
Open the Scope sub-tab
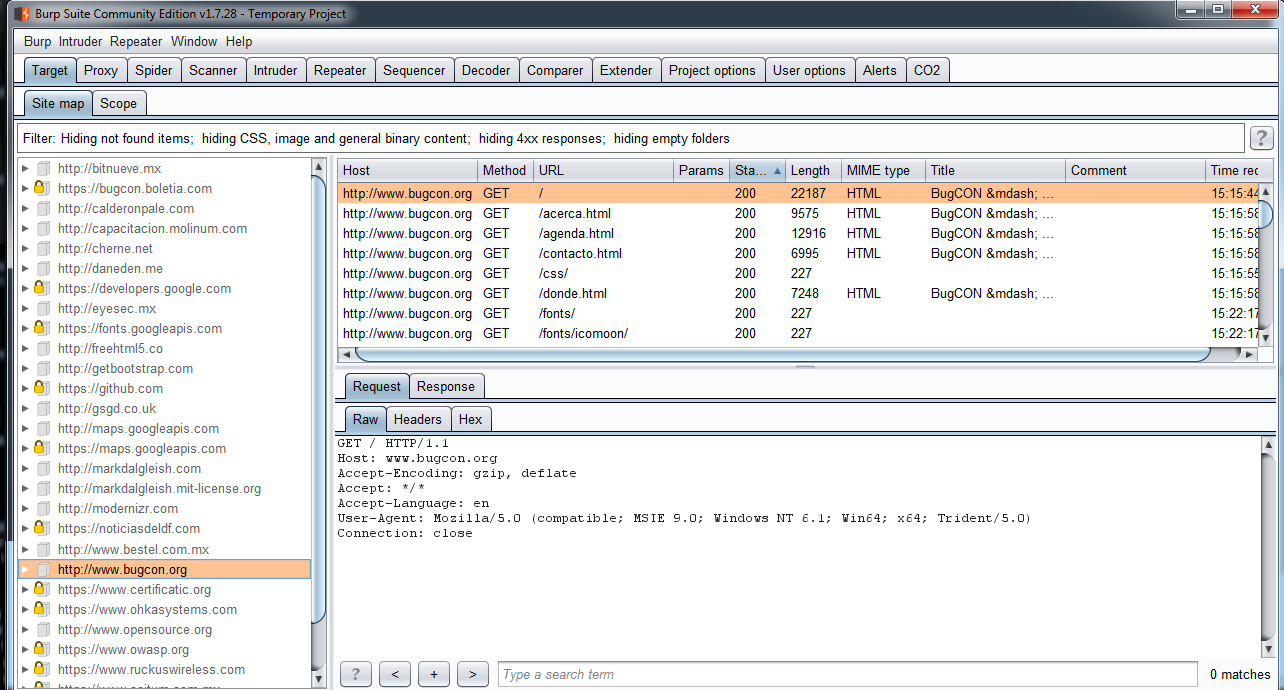point(118,103)
